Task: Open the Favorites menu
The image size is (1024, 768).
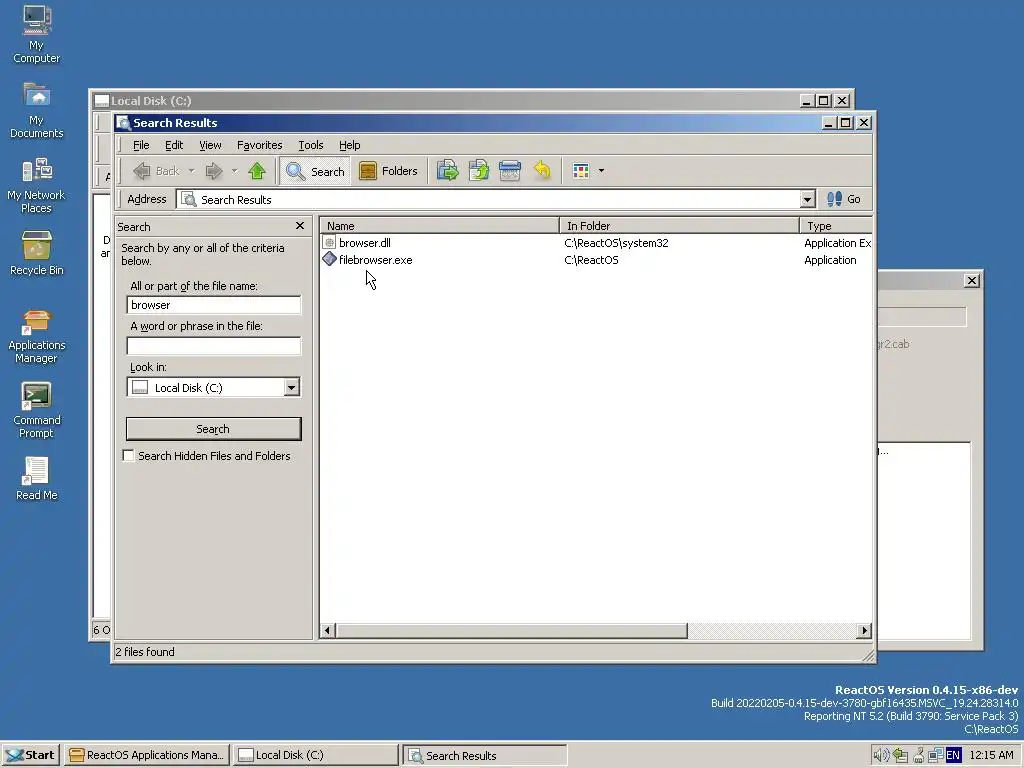Action: [x=259, y=145]
